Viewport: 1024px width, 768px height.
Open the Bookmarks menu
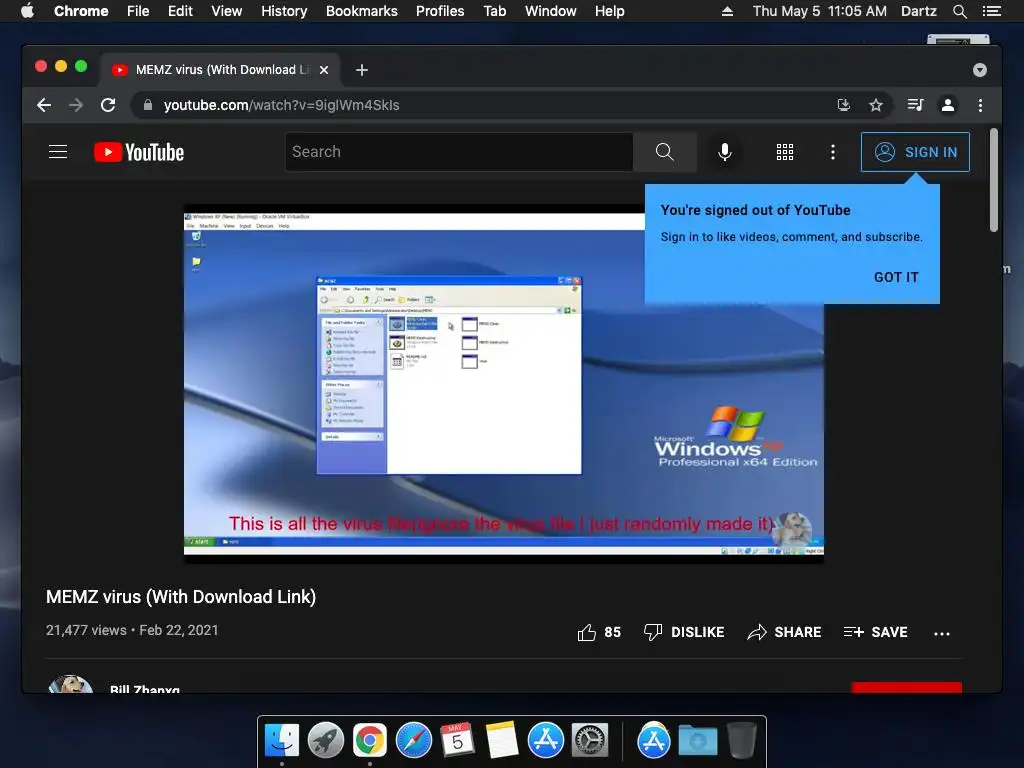pos(362,11)
